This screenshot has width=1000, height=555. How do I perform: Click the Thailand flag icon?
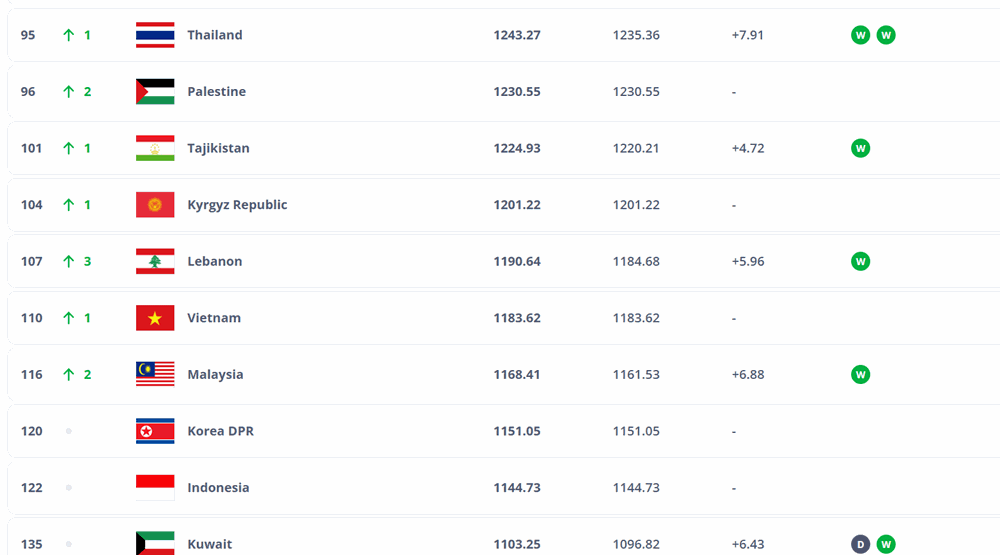pyautogui.click(x=155, y=35)
